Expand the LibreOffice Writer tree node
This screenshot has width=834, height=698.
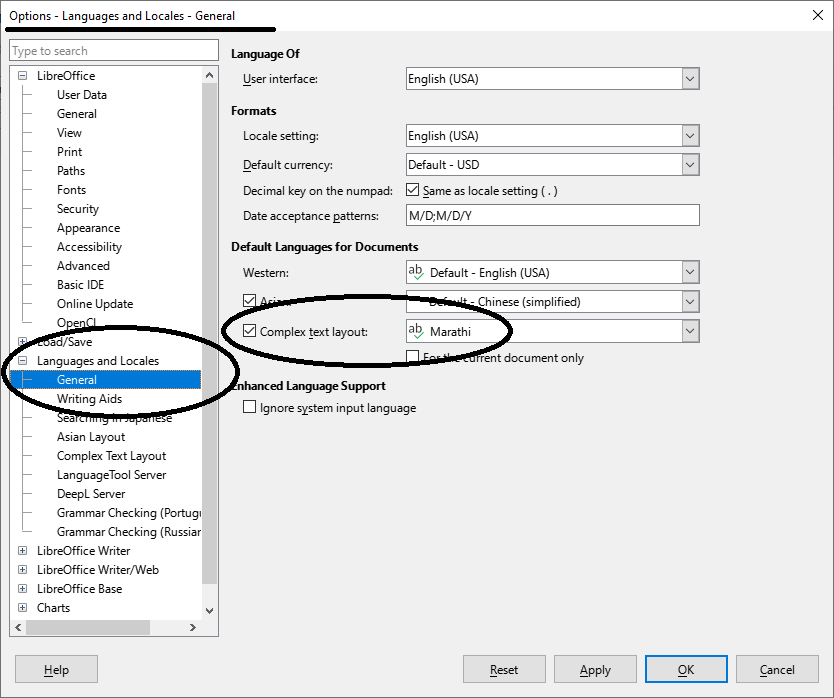pyautogui.click(x=23, y=551)
